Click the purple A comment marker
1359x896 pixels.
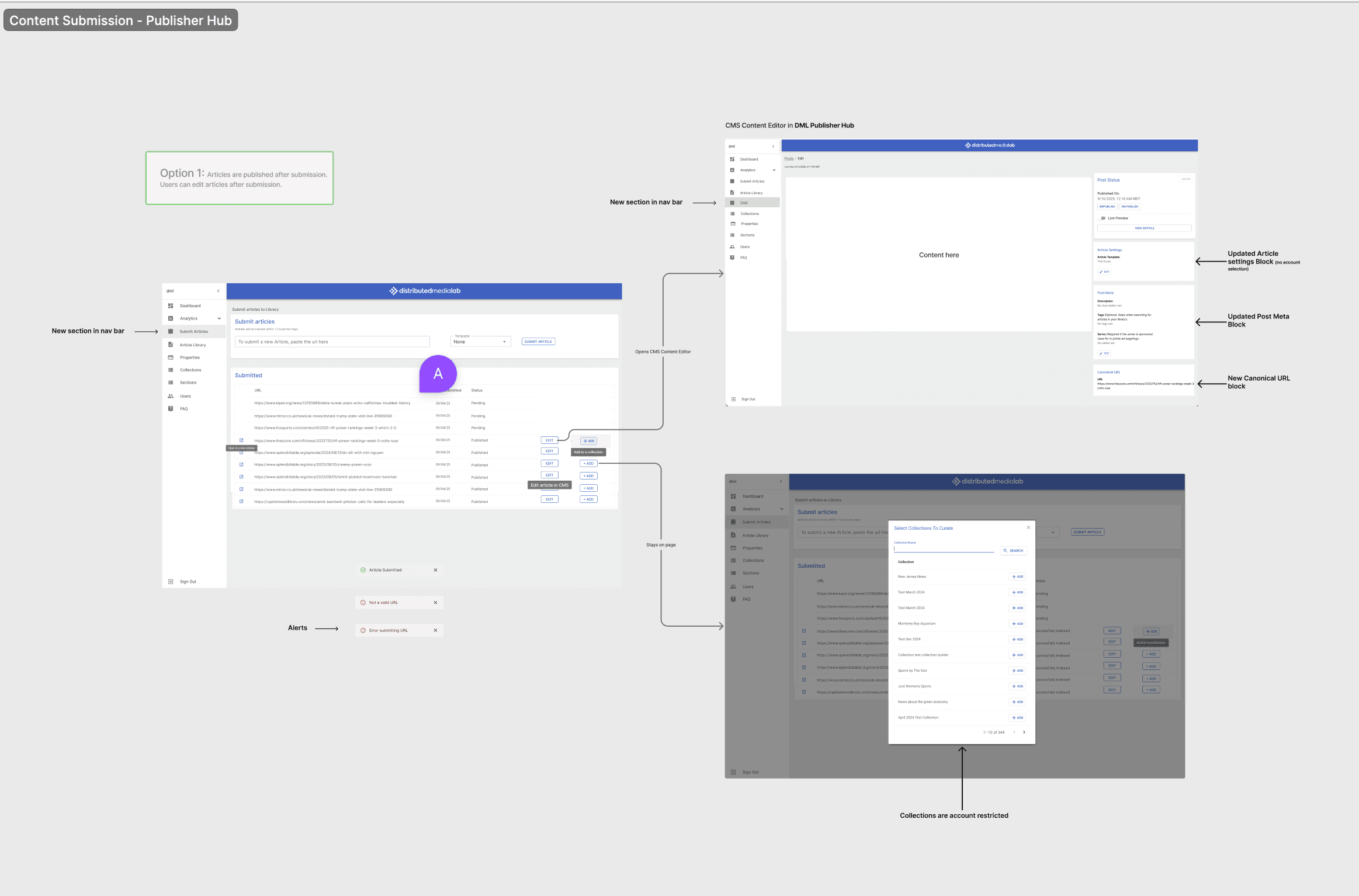(438, 374)
